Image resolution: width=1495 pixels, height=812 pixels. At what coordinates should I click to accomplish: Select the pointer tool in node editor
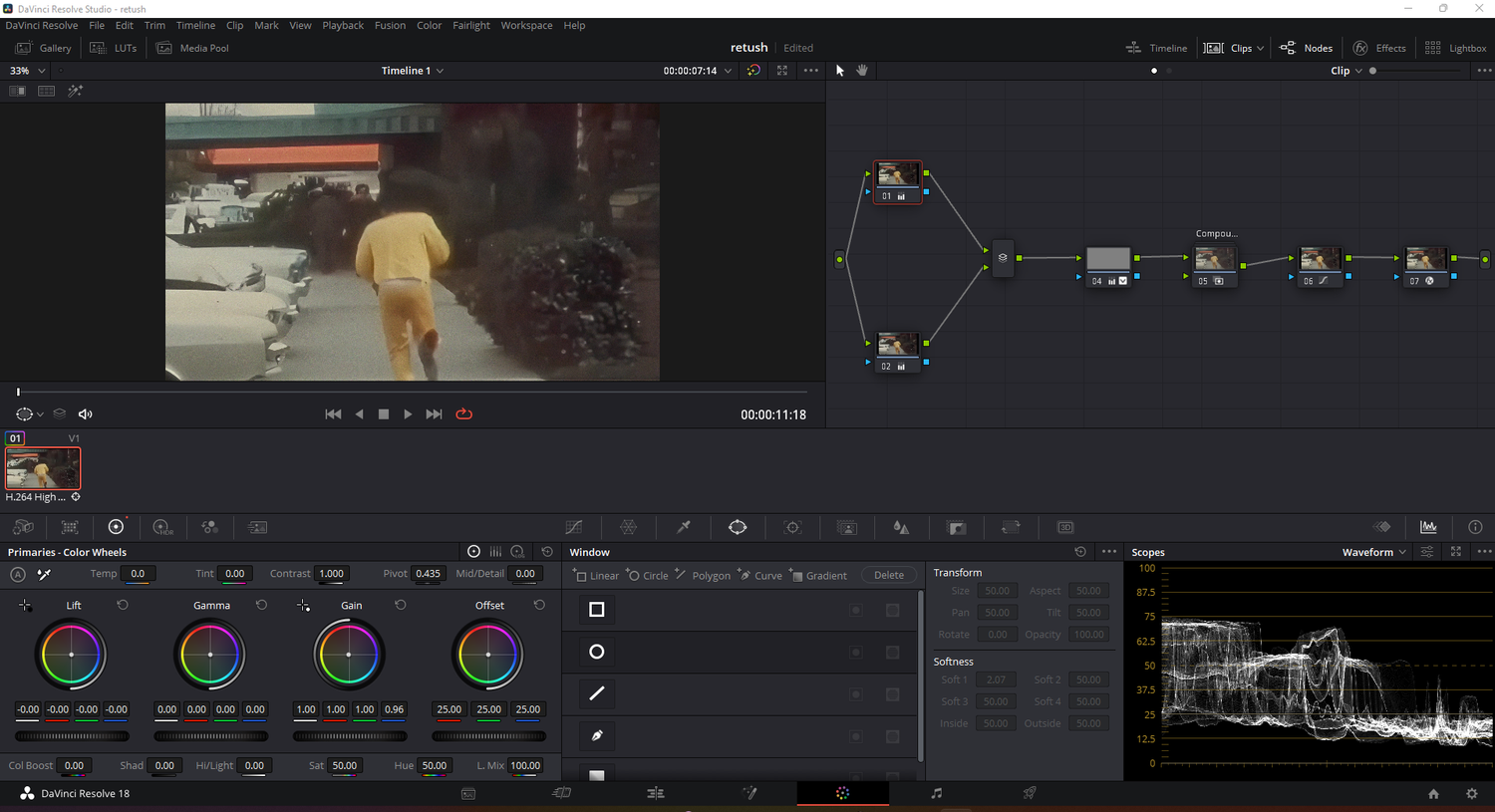[839, 71]
